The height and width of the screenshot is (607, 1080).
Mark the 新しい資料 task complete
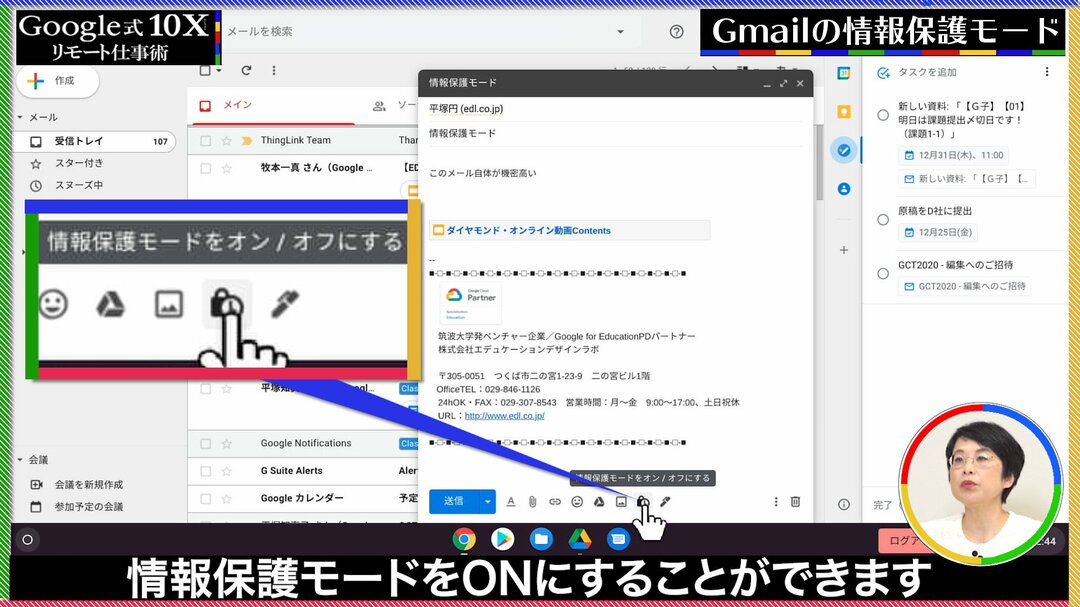pos(883,115)
